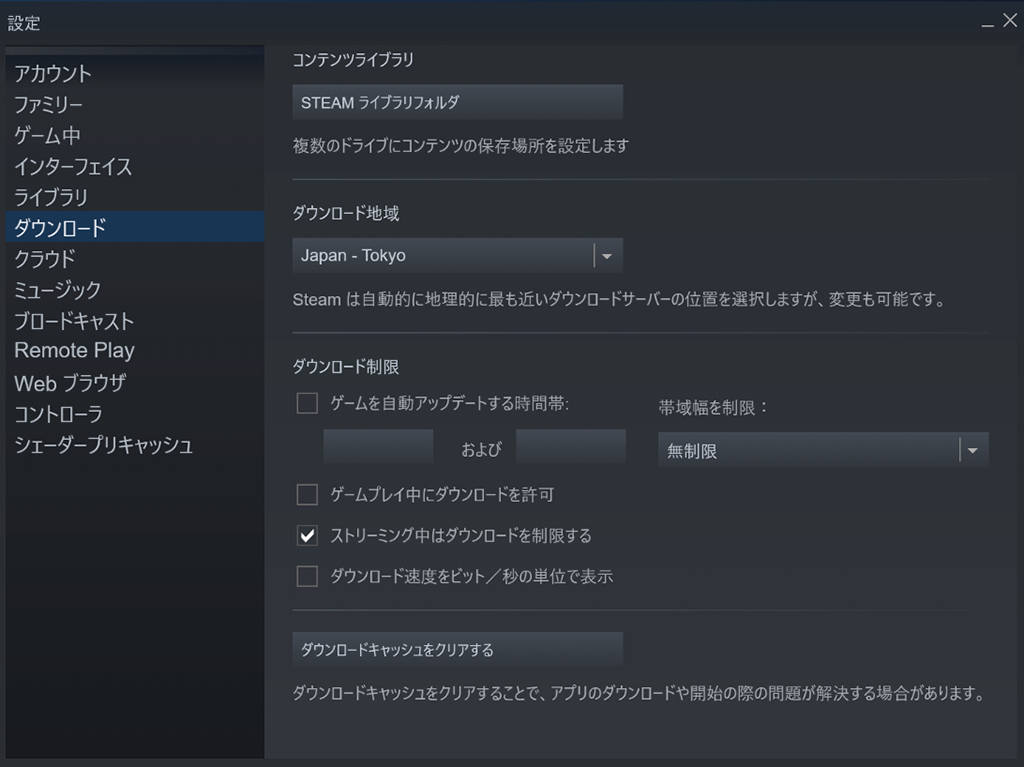
Task: Open the Japan - Tokyo region dropdown
Action: click(457, 255)
